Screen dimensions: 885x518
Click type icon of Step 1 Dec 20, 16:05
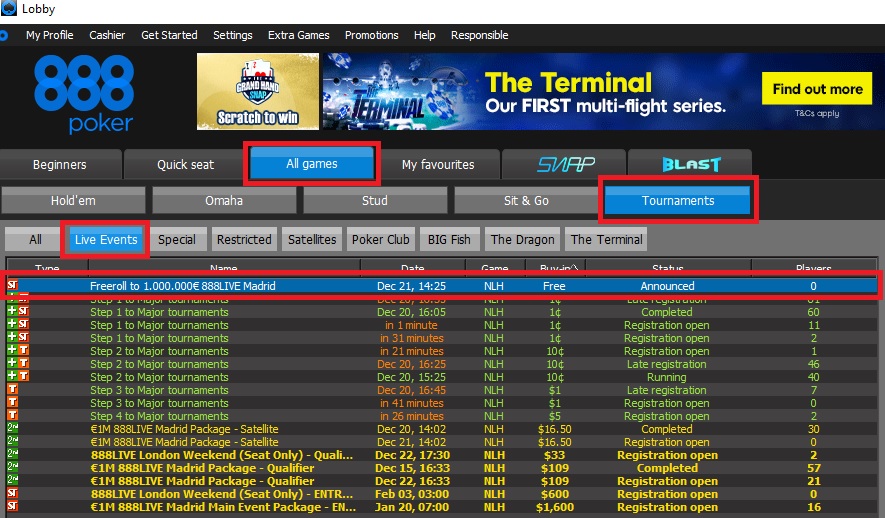click(x=17, y=311)
